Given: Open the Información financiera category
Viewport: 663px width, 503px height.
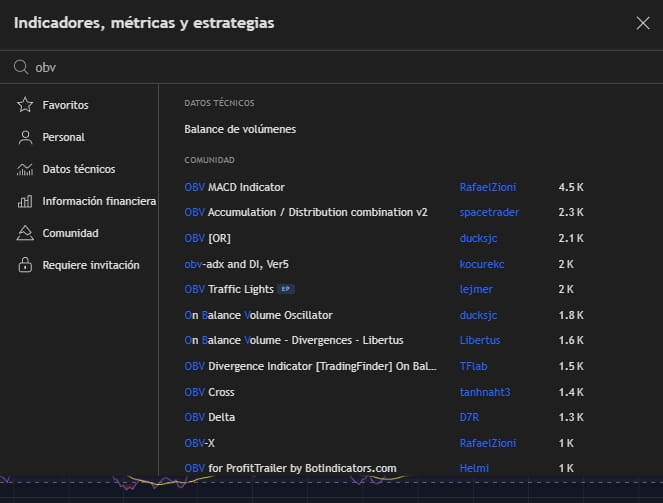Looking at the screenshot, I should pyautogui.click(x=99, y=201).
